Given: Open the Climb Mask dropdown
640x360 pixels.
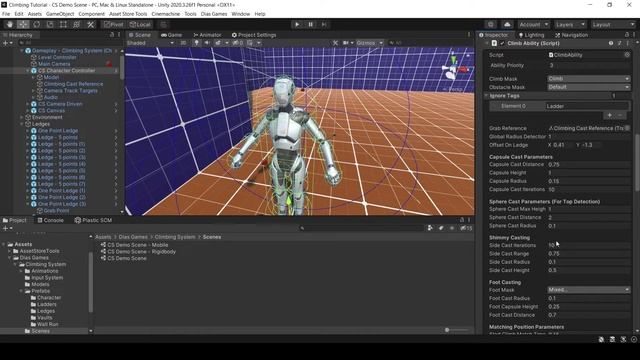Looking at the screenshot, I should (588, 79).
